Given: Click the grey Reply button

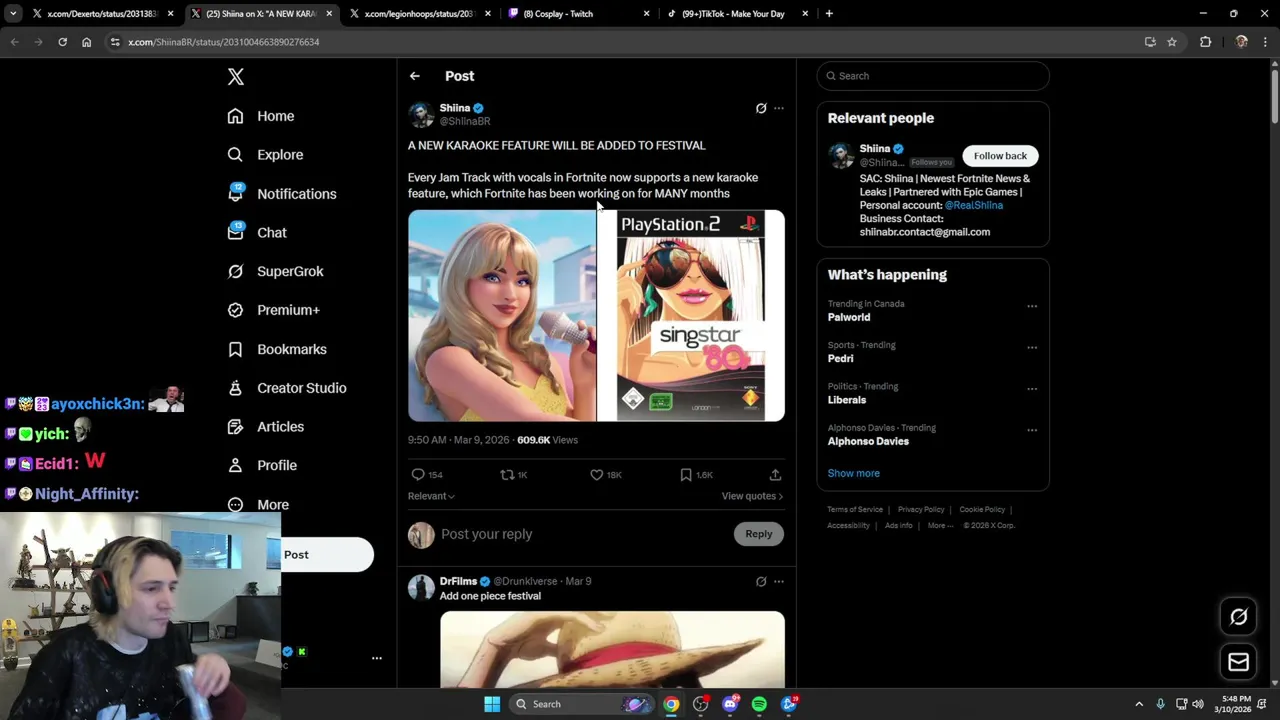Looking at the screenshot, I should click(759, 534).
